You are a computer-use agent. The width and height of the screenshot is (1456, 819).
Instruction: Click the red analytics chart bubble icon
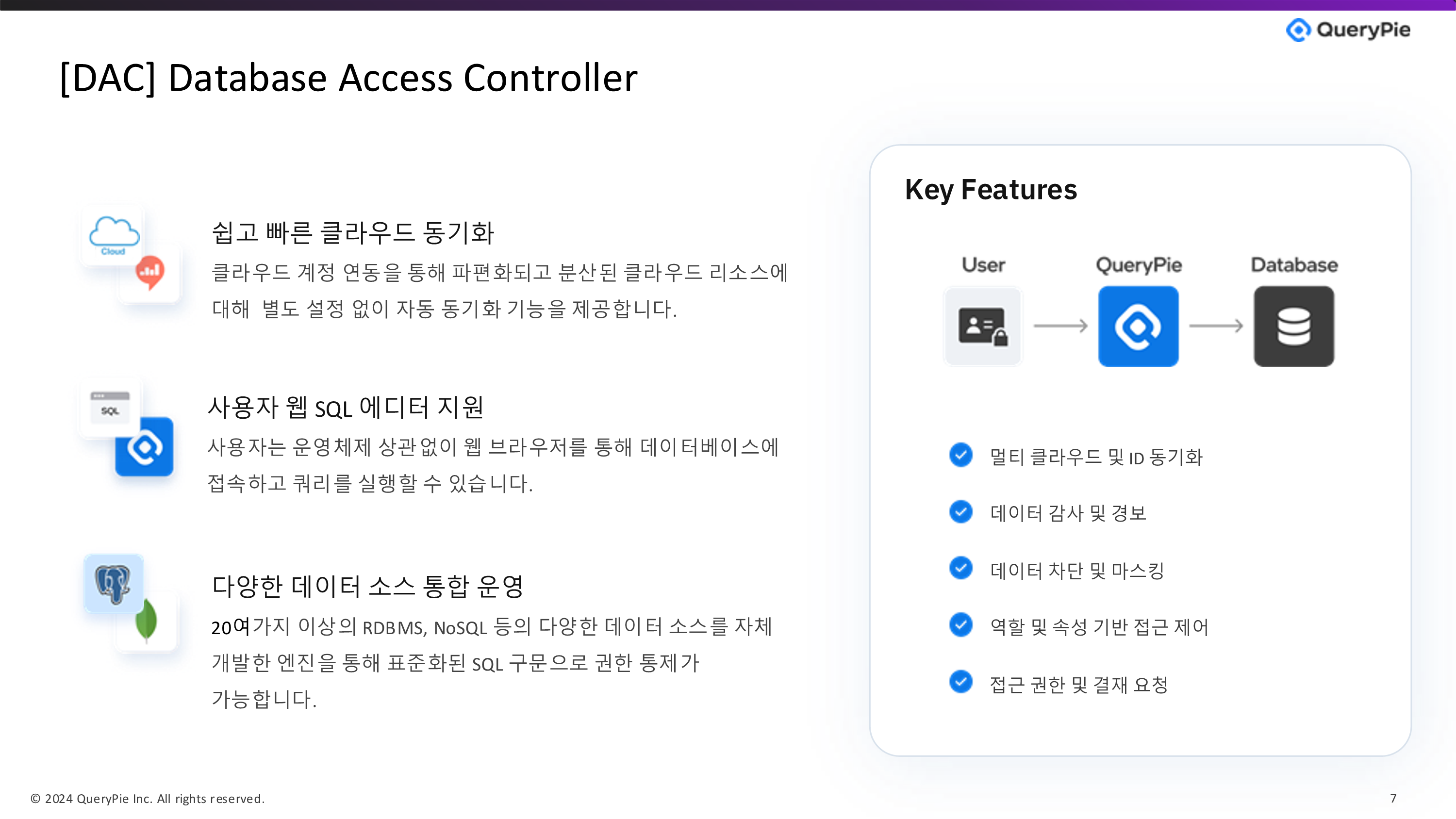point(150,272)
